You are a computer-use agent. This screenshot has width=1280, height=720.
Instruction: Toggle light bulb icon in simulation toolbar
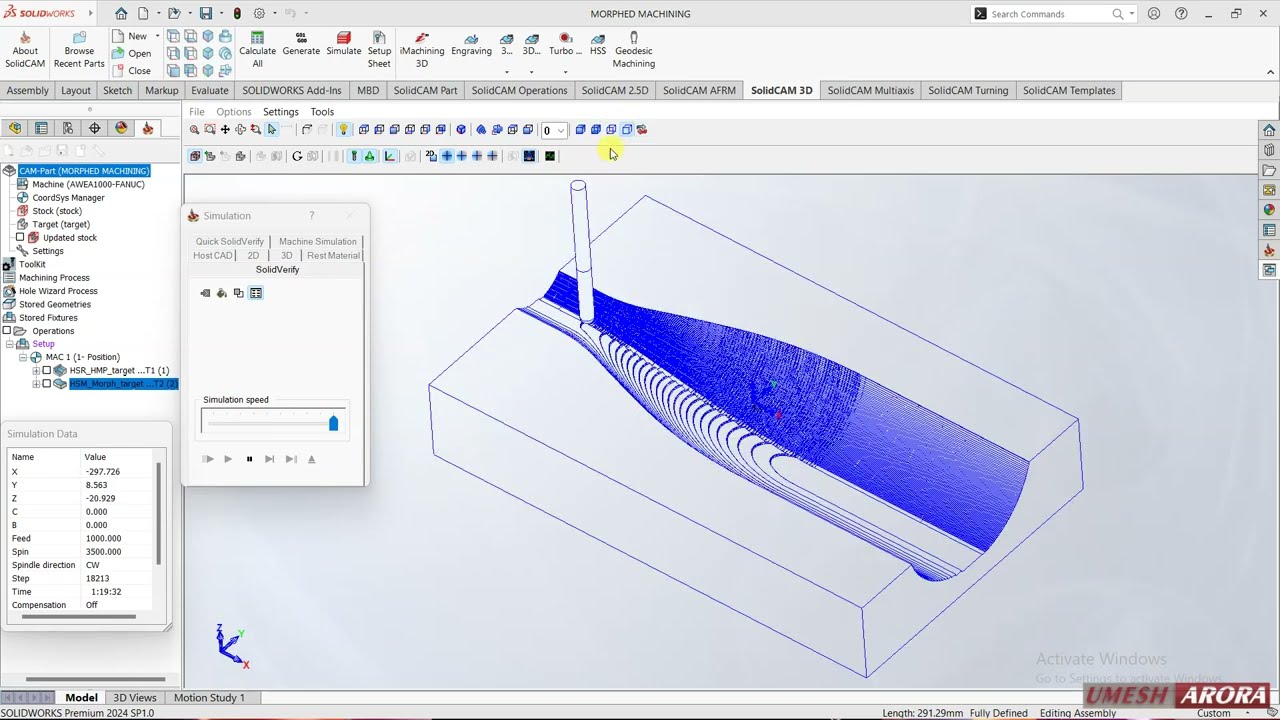click(343, 130)
